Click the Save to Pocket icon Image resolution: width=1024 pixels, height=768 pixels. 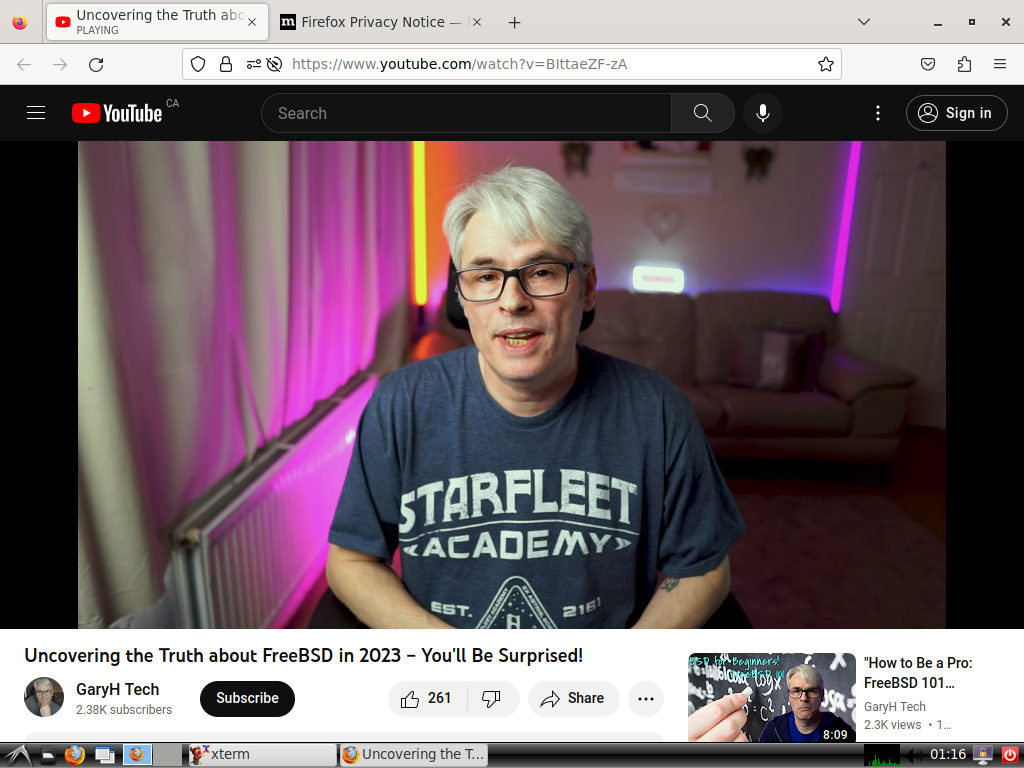click(928, 64)
